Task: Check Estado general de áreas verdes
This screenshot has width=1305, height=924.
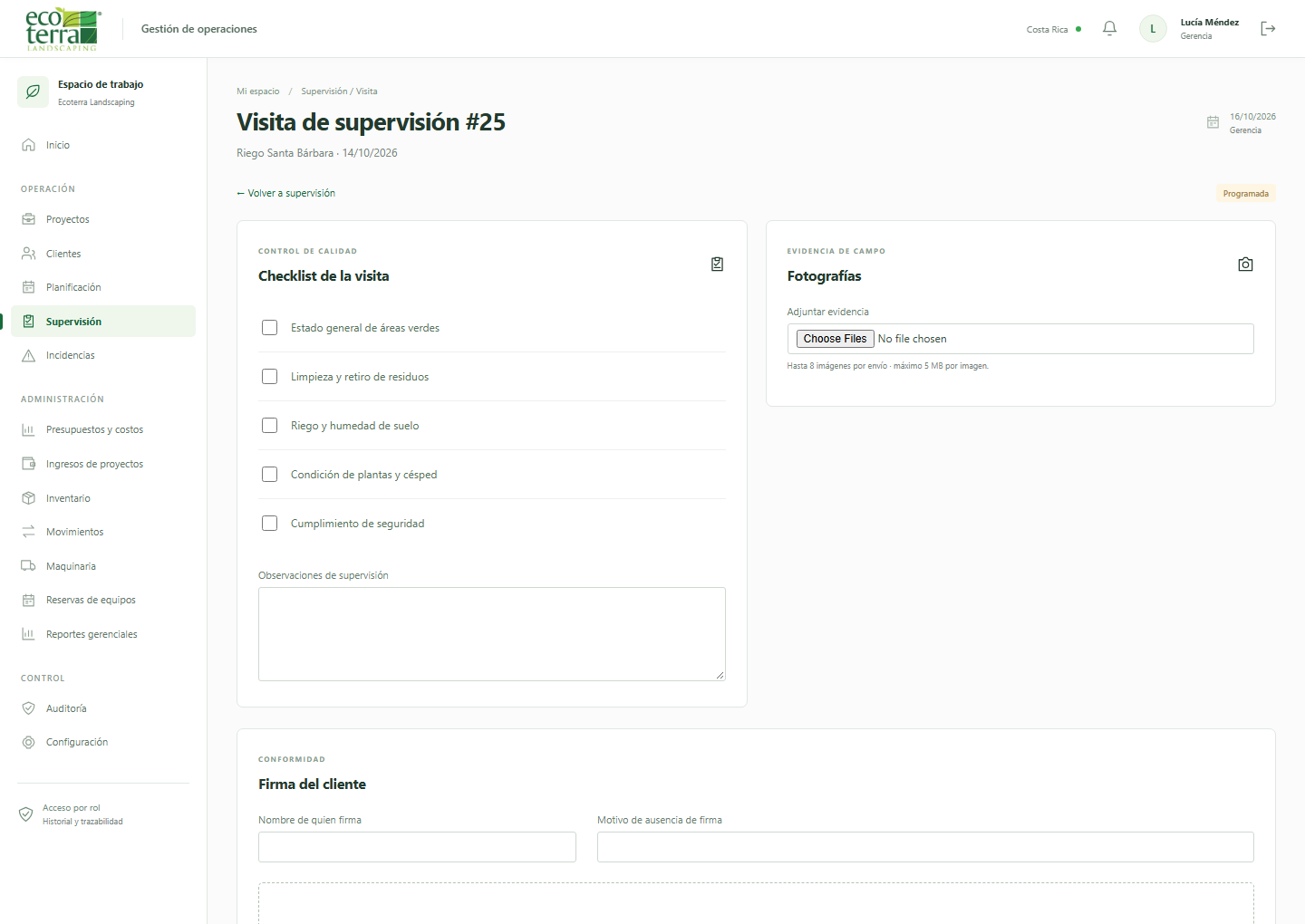Action: [x=269, y=328]
